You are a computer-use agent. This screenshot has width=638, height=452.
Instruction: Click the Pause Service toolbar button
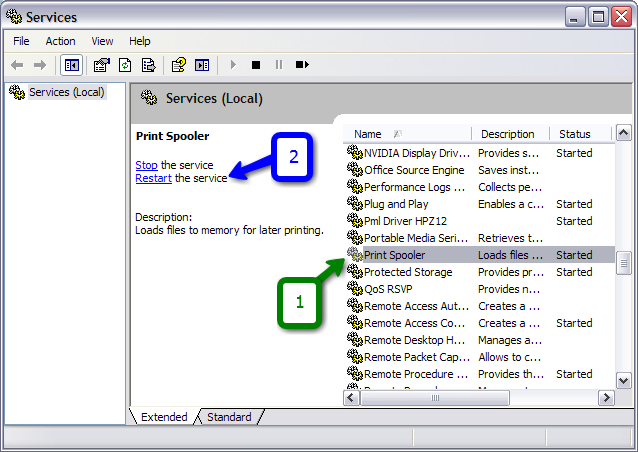(x=279, y=65)
